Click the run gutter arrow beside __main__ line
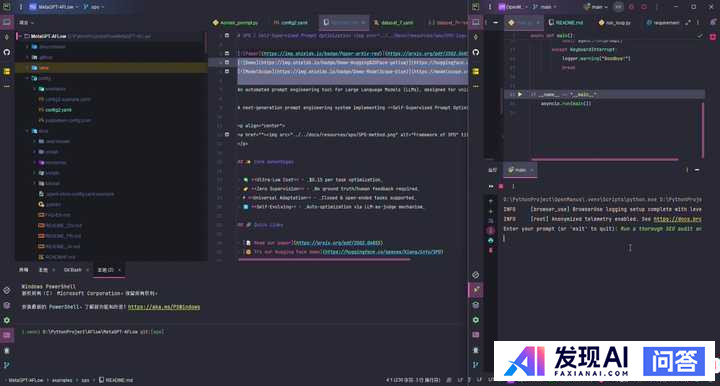Screen dimensions: 720x386 tap(520, 94)
